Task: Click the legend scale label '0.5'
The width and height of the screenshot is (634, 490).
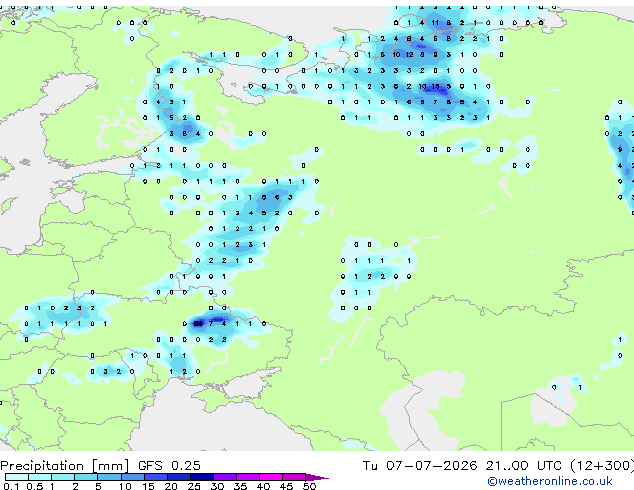Action: (35, 486)
